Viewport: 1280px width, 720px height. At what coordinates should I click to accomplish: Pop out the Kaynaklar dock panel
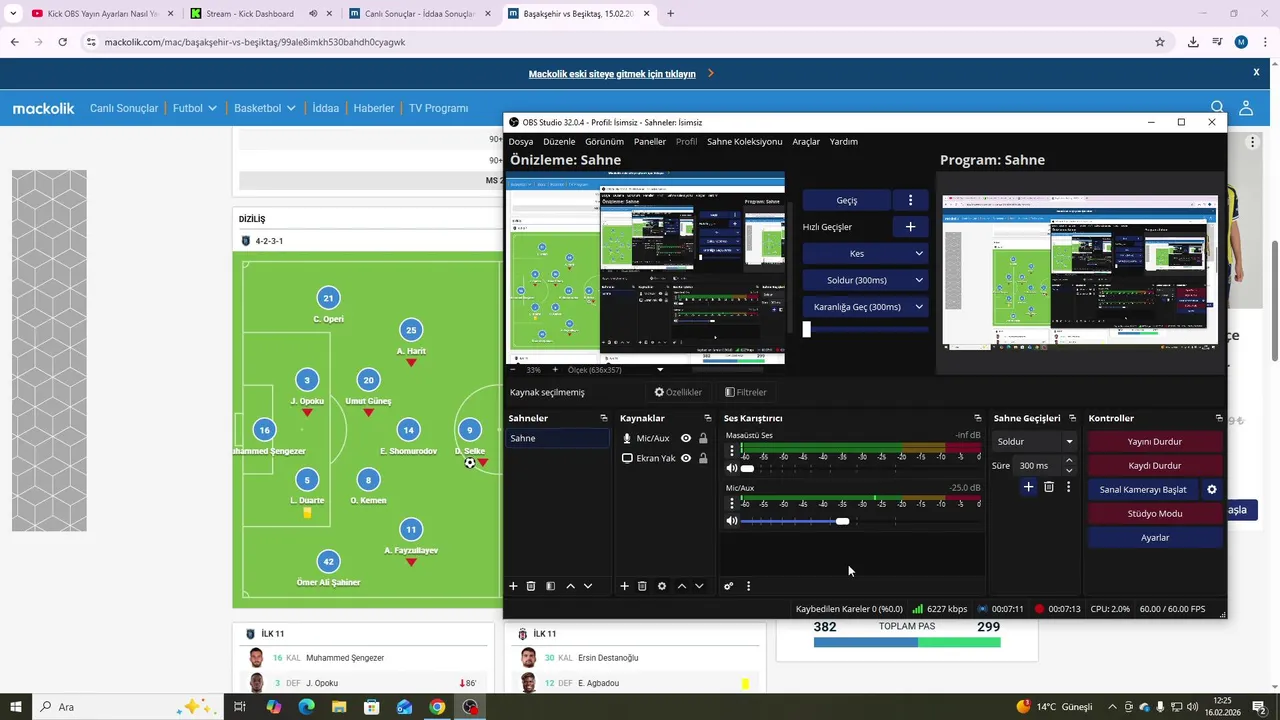(707, 418)
